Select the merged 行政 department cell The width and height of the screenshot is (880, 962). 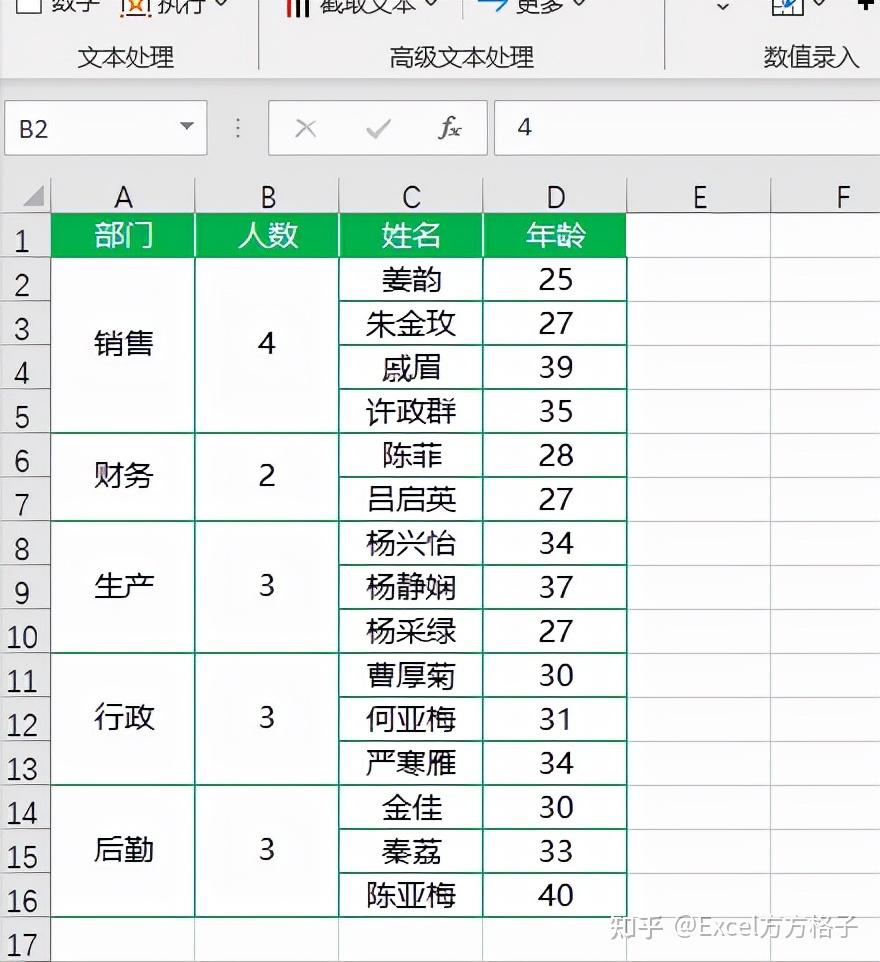coord(123,719)
